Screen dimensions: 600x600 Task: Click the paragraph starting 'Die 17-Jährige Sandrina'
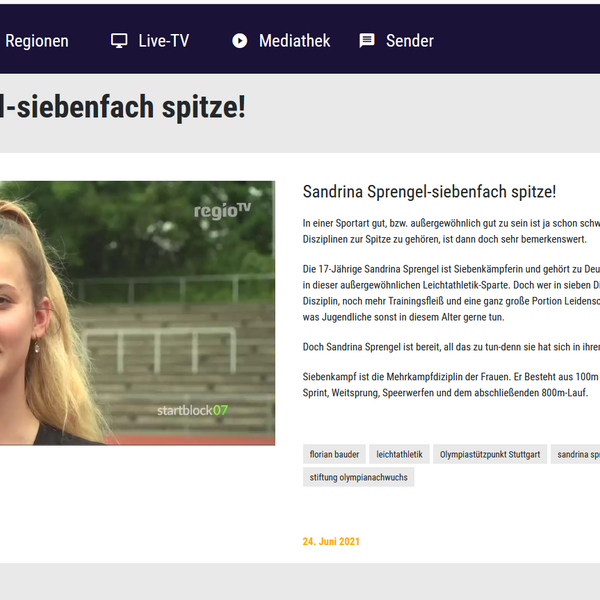[450, 293]
